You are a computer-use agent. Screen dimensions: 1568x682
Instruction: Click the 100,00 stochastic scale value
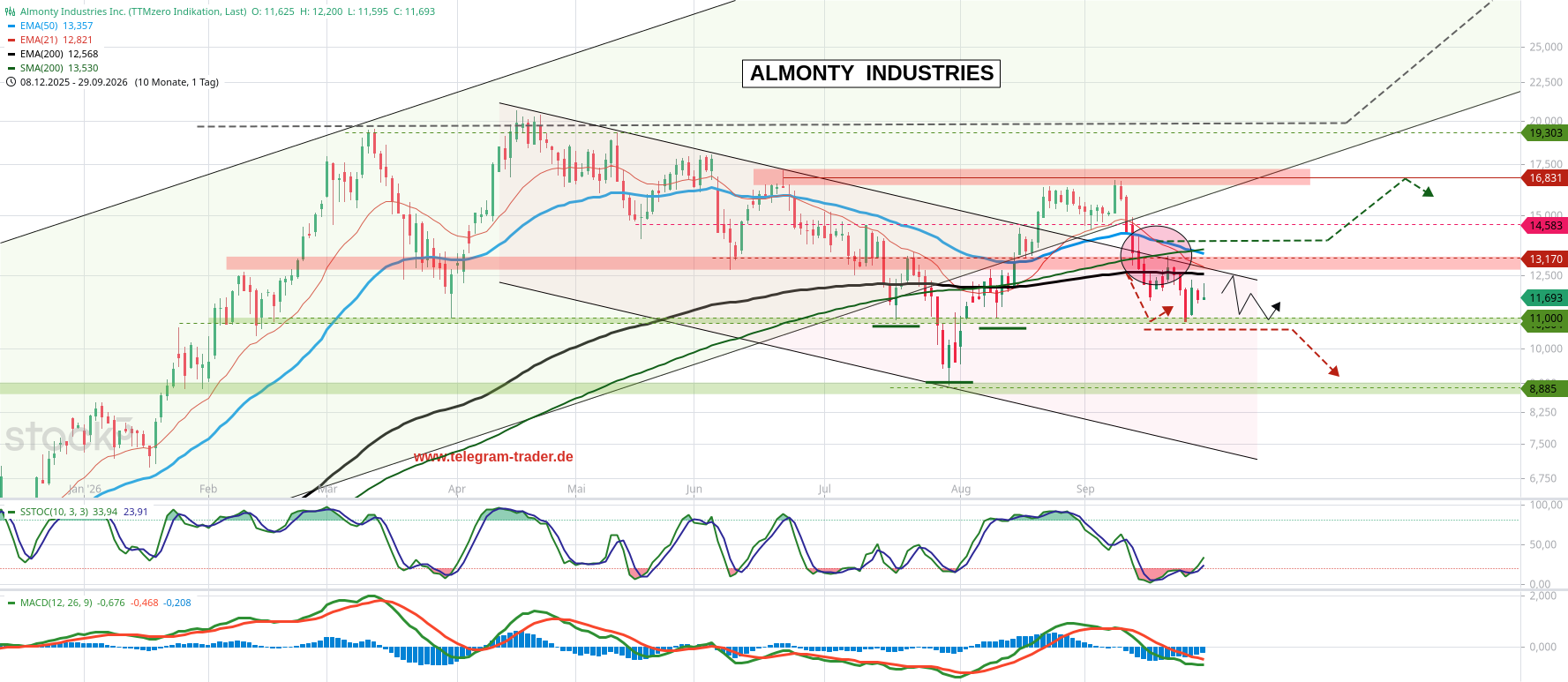(1546, 505)
